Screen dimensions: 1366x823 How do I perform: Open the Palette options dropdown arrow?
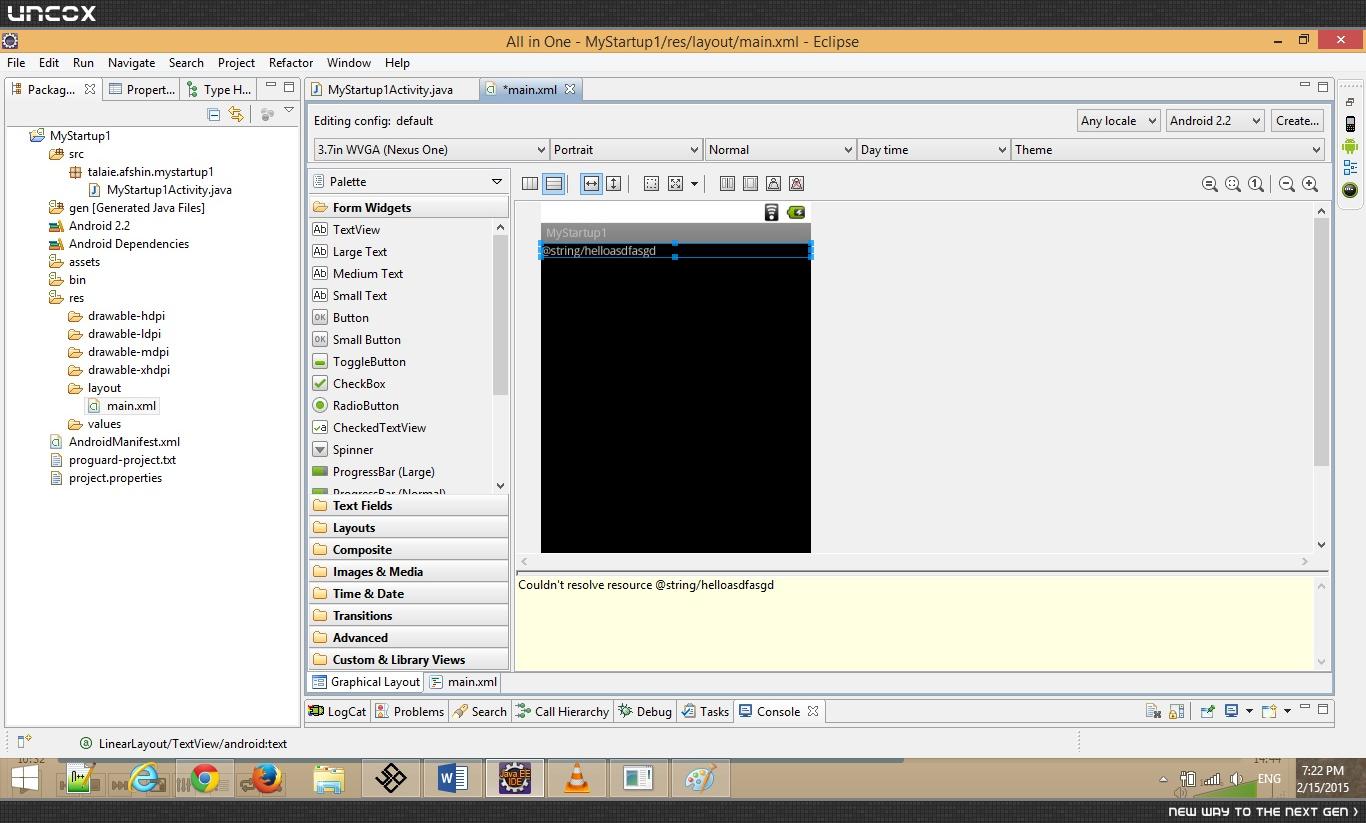(x=496, y=182)
